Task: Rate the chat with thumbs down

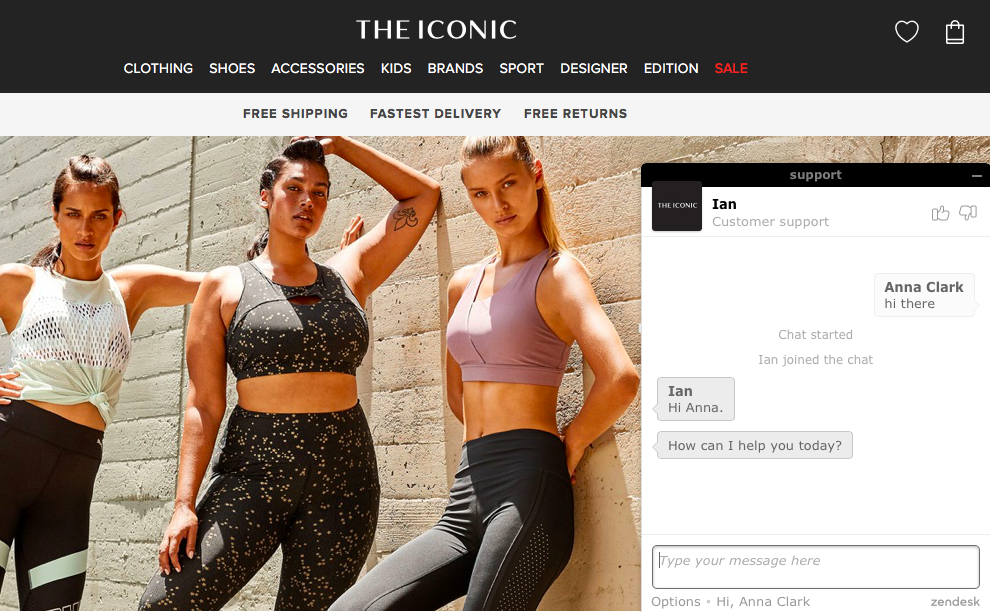Action: coord(968,213)
